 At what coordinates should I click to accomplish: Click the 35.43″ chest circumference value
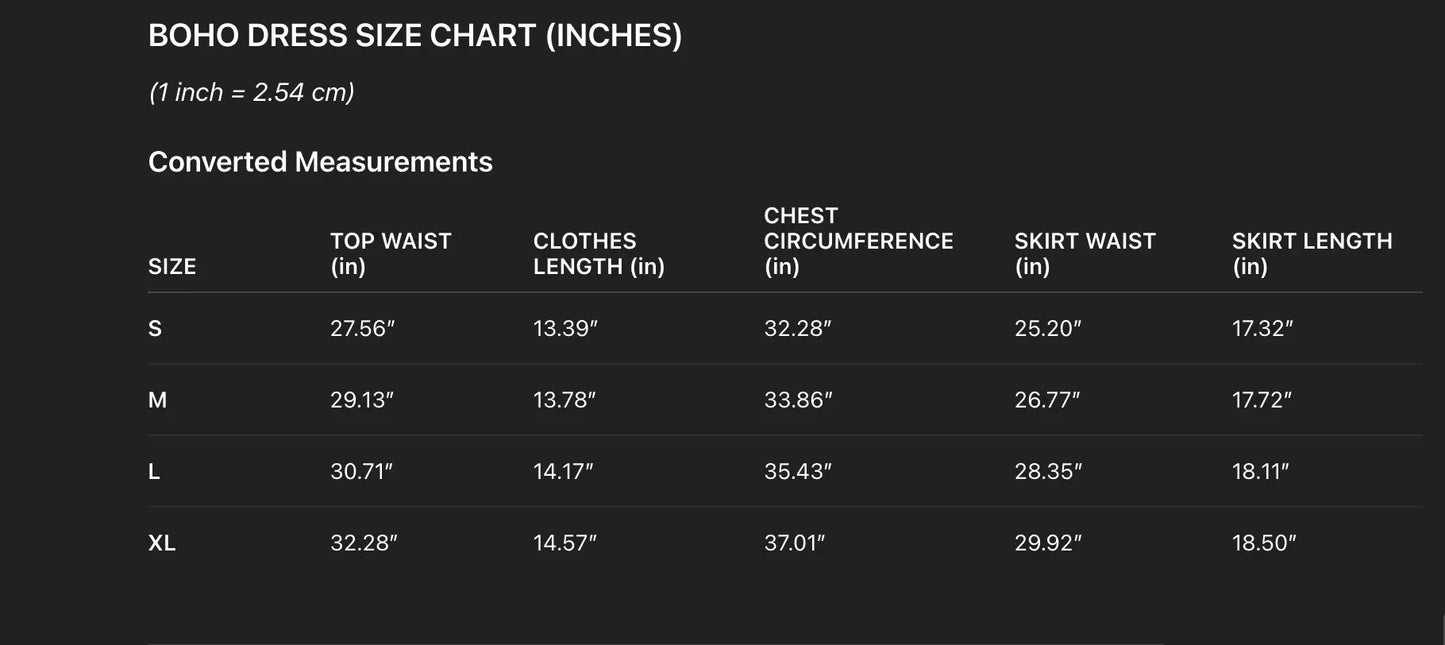click(x=798, y=472)
